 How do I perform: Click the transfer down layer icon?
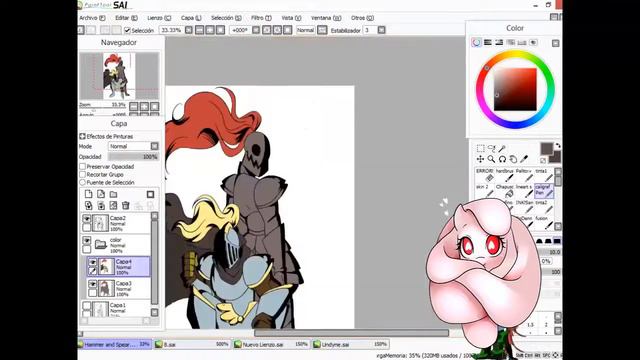tap(89, 206)
